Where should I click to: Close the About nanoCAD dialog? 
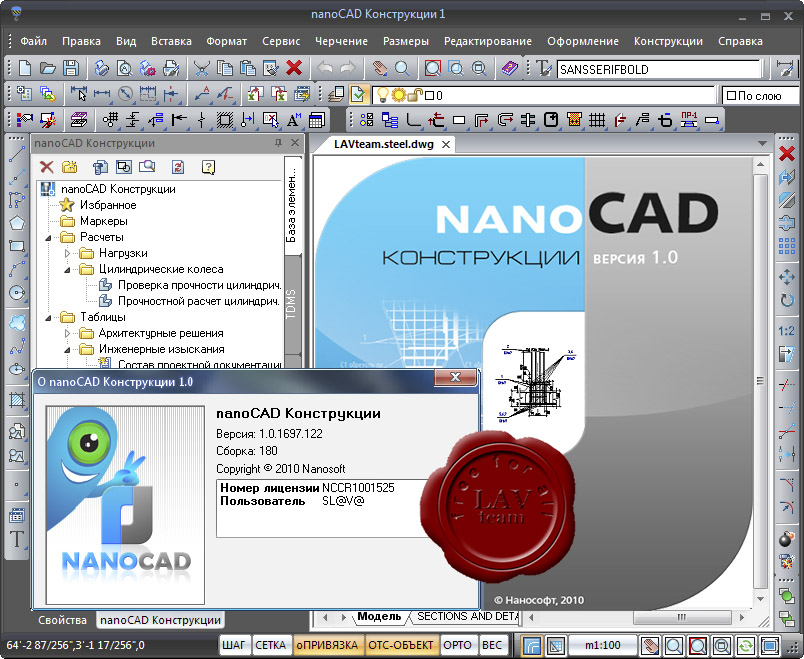pos(455,377)
